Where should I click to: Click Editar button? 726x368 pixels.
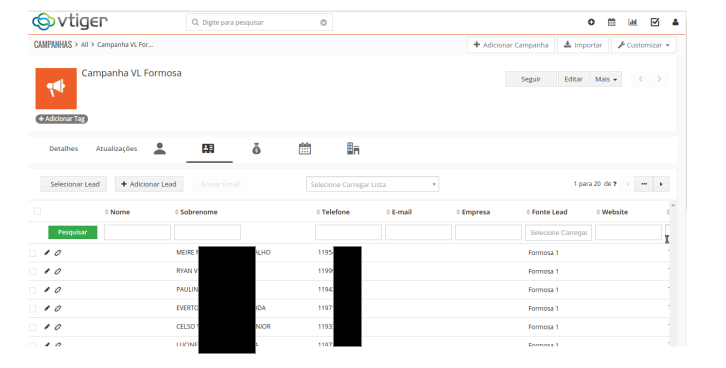click(x=574, y=79)
